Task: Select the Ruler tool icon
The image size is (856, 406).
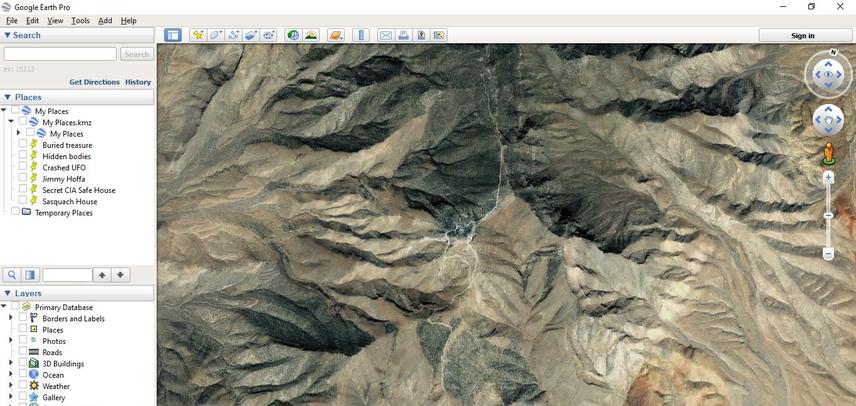Action: click(x=360, y=35)
